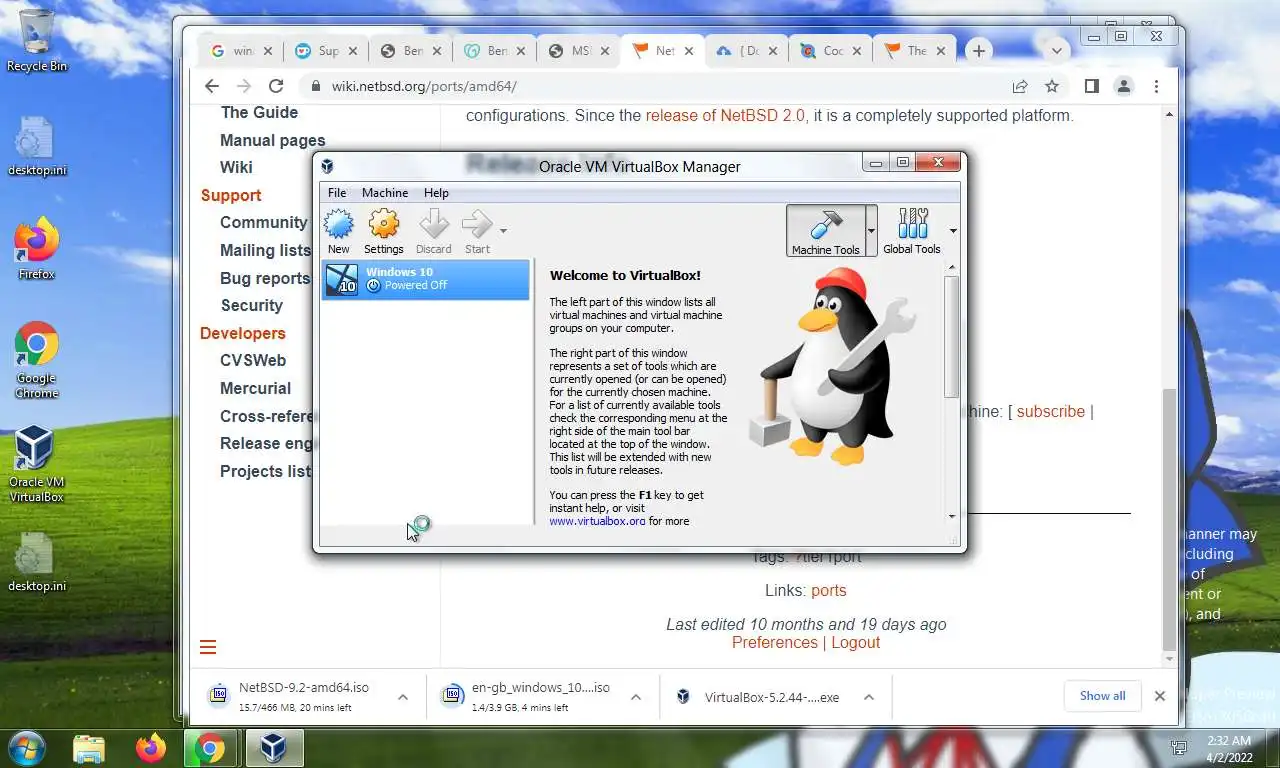
Task: Bookmark this page with star icon
Action: pos(1052,86)
